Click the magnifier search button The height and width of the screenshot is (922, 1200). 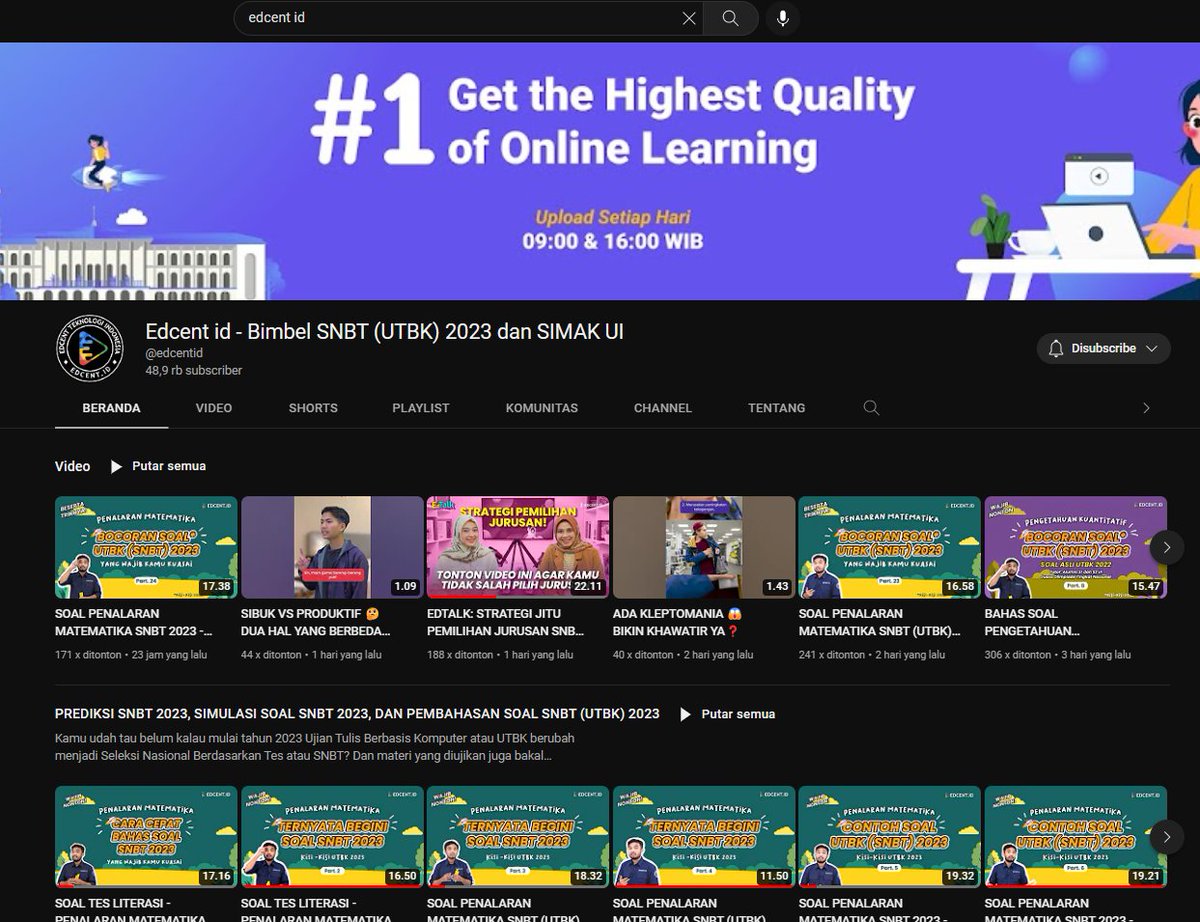tap(731, 18)
